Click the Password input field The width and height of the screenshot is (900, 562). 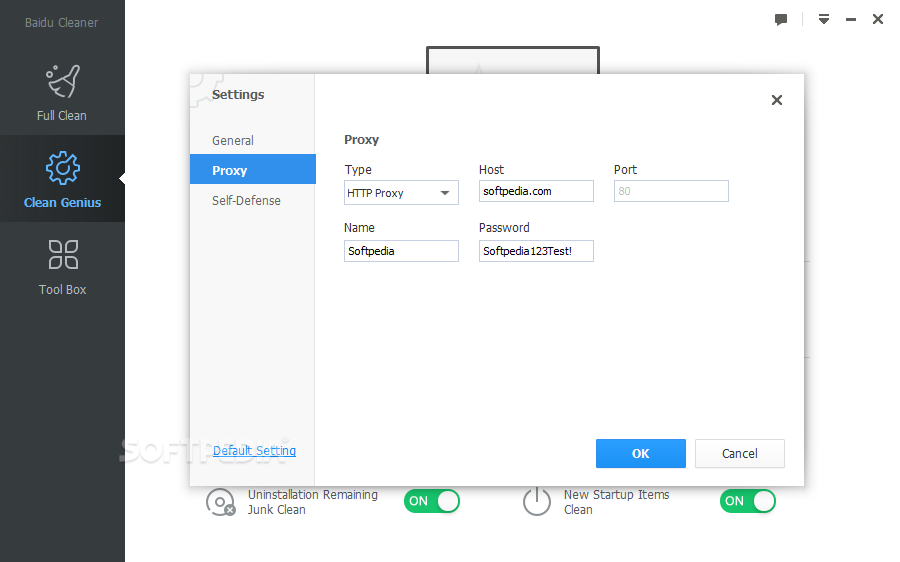pos(536,251)
